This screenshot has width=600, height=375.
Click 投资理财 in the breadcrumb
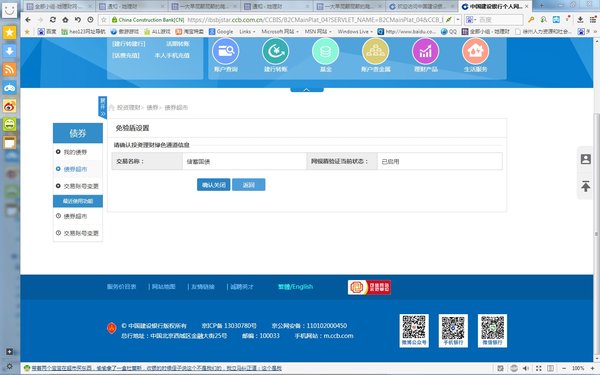click(x=129, y=108)
